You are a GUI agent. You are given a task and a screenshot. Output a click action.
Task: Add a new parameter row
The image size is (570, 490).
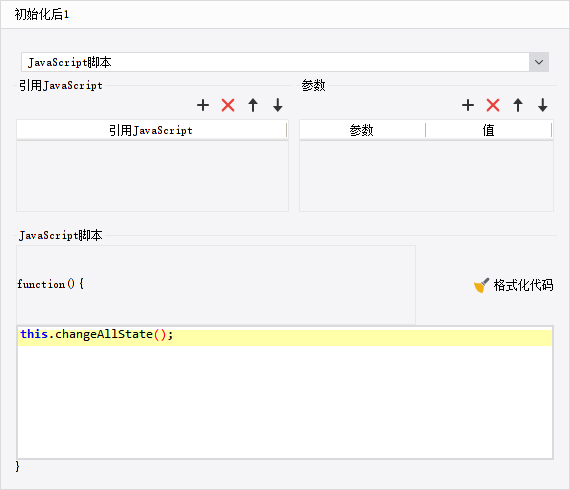pyautogui.click(x=468, y=105)
